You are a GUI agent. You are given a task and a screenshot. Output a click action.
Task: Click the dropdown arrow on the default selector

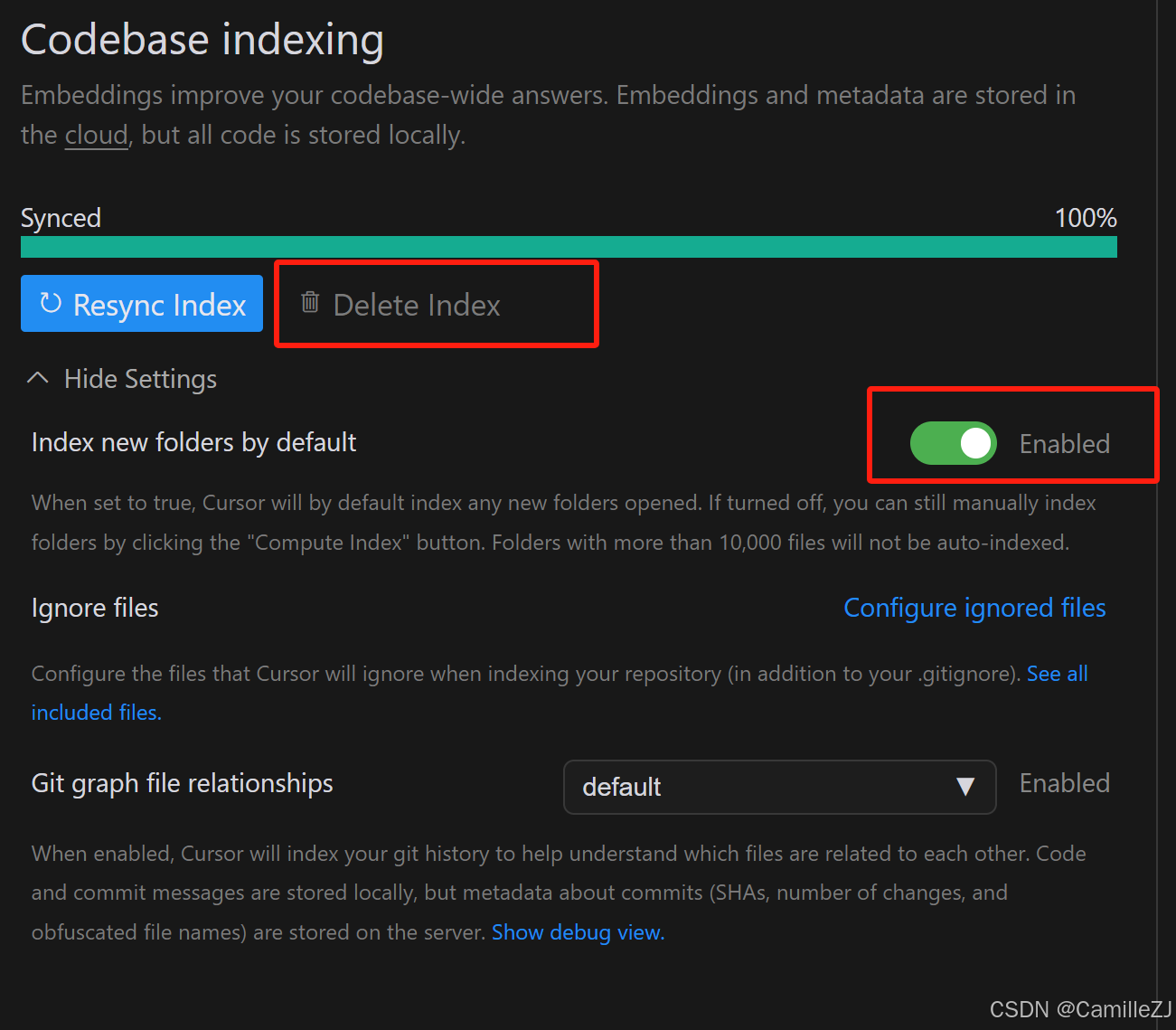point(965,787)
